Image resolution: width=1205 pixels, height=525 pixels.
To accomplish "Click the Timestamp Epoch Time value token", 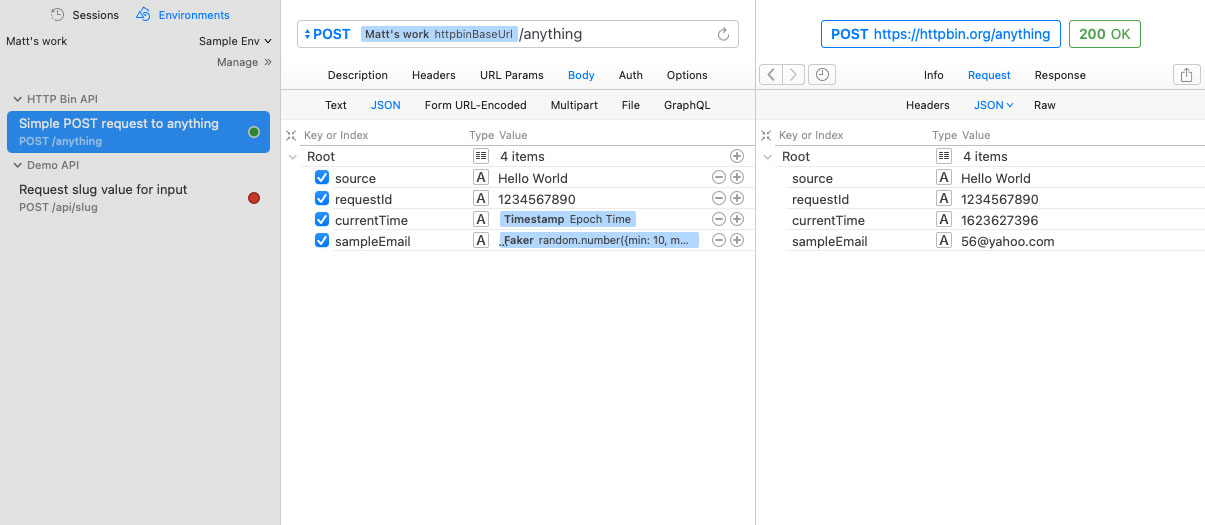I will [567, 220].
